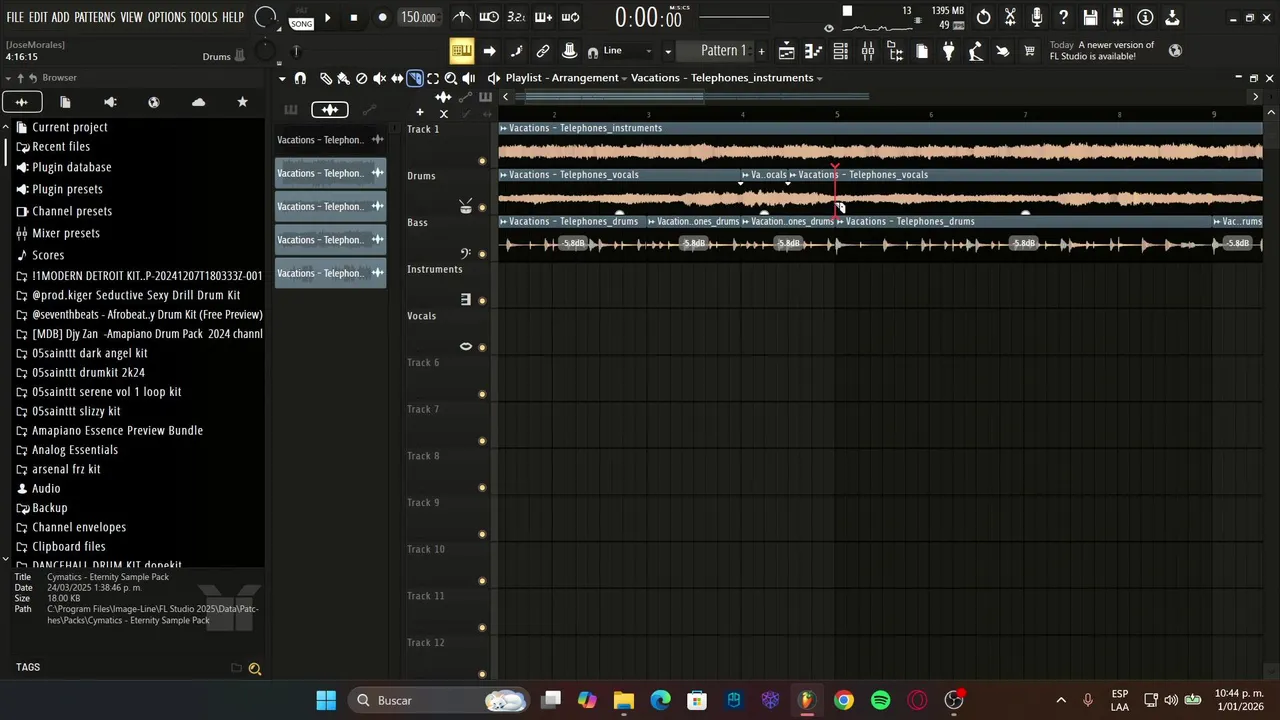Open browser Plugins speaker tab icon
The height and width of the screenshot is (720, 1280).
point(110,102)
